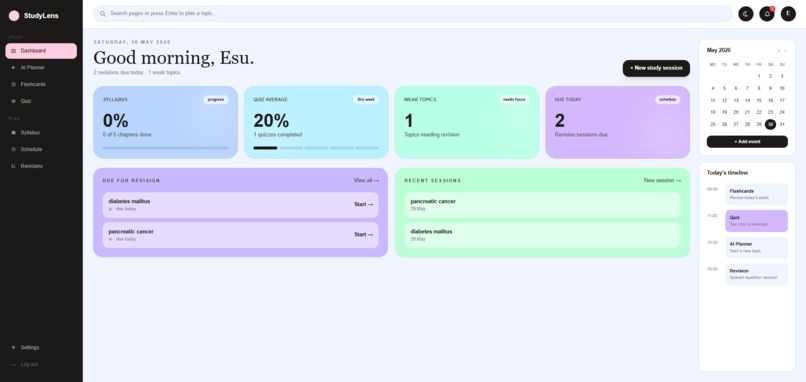Open Schedule in the sidebar
Viewport: 806px width, 382px height.
tap(41, 150)
